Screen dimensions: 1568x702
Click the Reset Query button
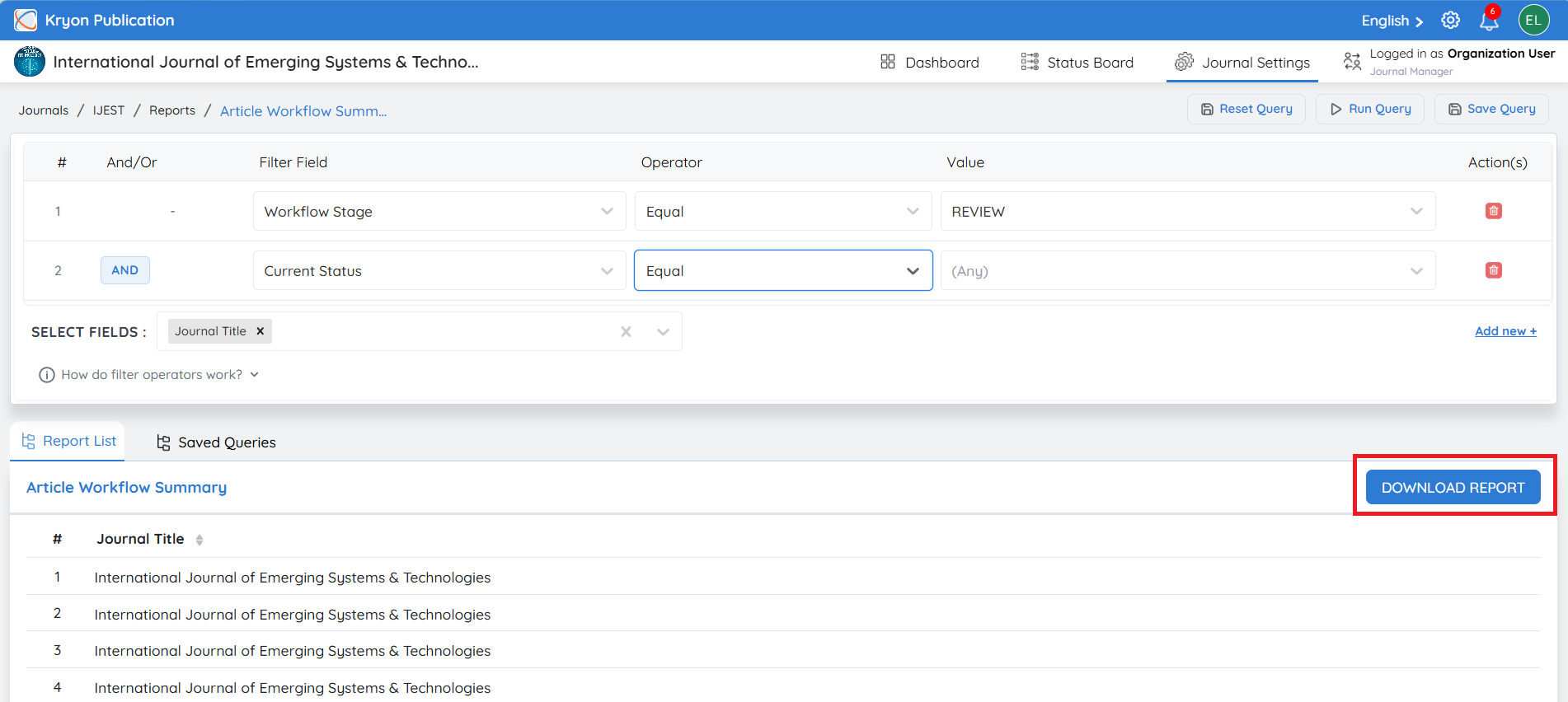[1246, 109]
